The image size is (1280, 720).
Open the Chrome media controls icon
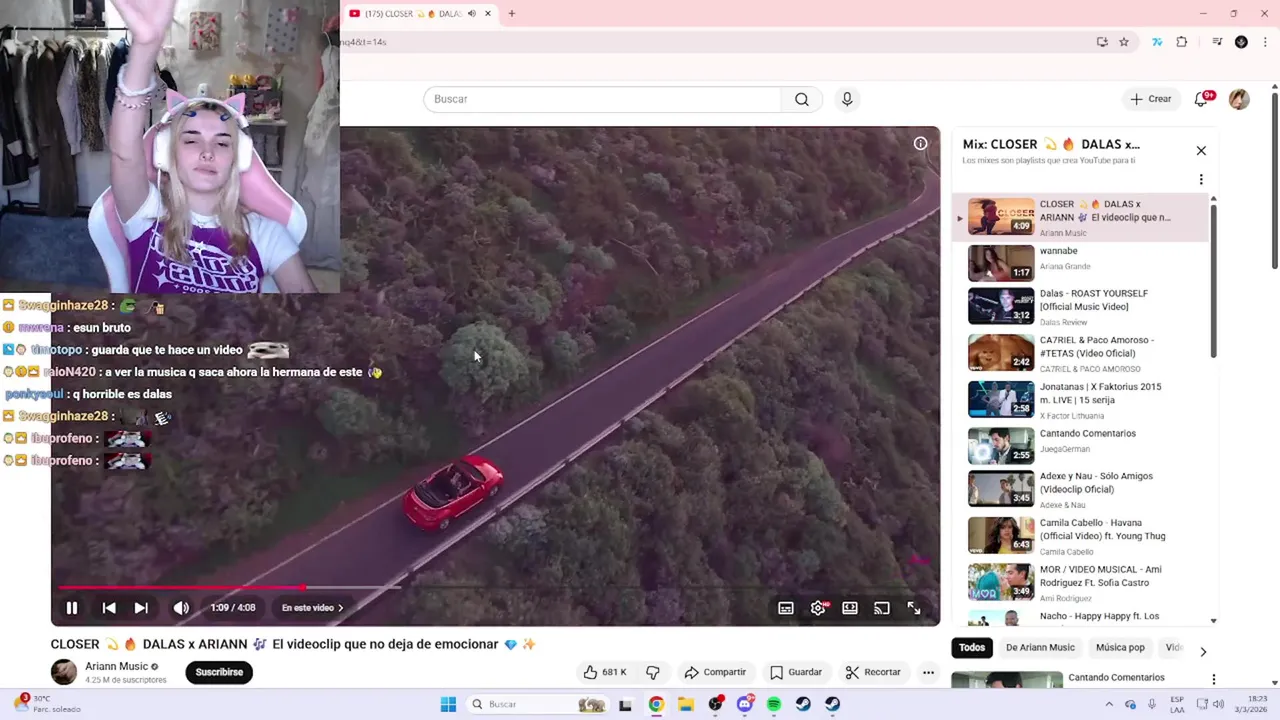1217,42
